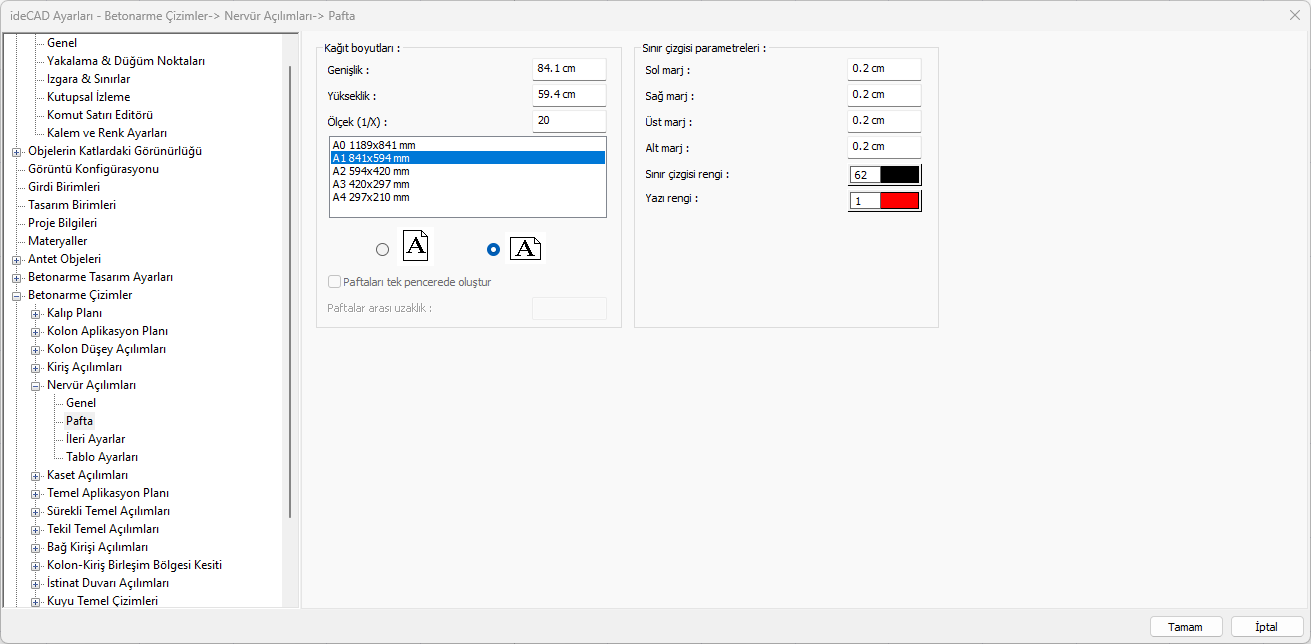
Task: Collapse the Nervür Açılımları tree node
Action: click(35, 386)
